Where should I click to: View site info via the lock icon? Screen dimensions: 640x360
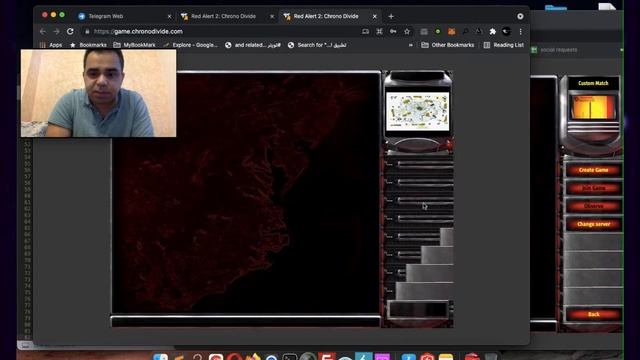[x=87, y=31]
